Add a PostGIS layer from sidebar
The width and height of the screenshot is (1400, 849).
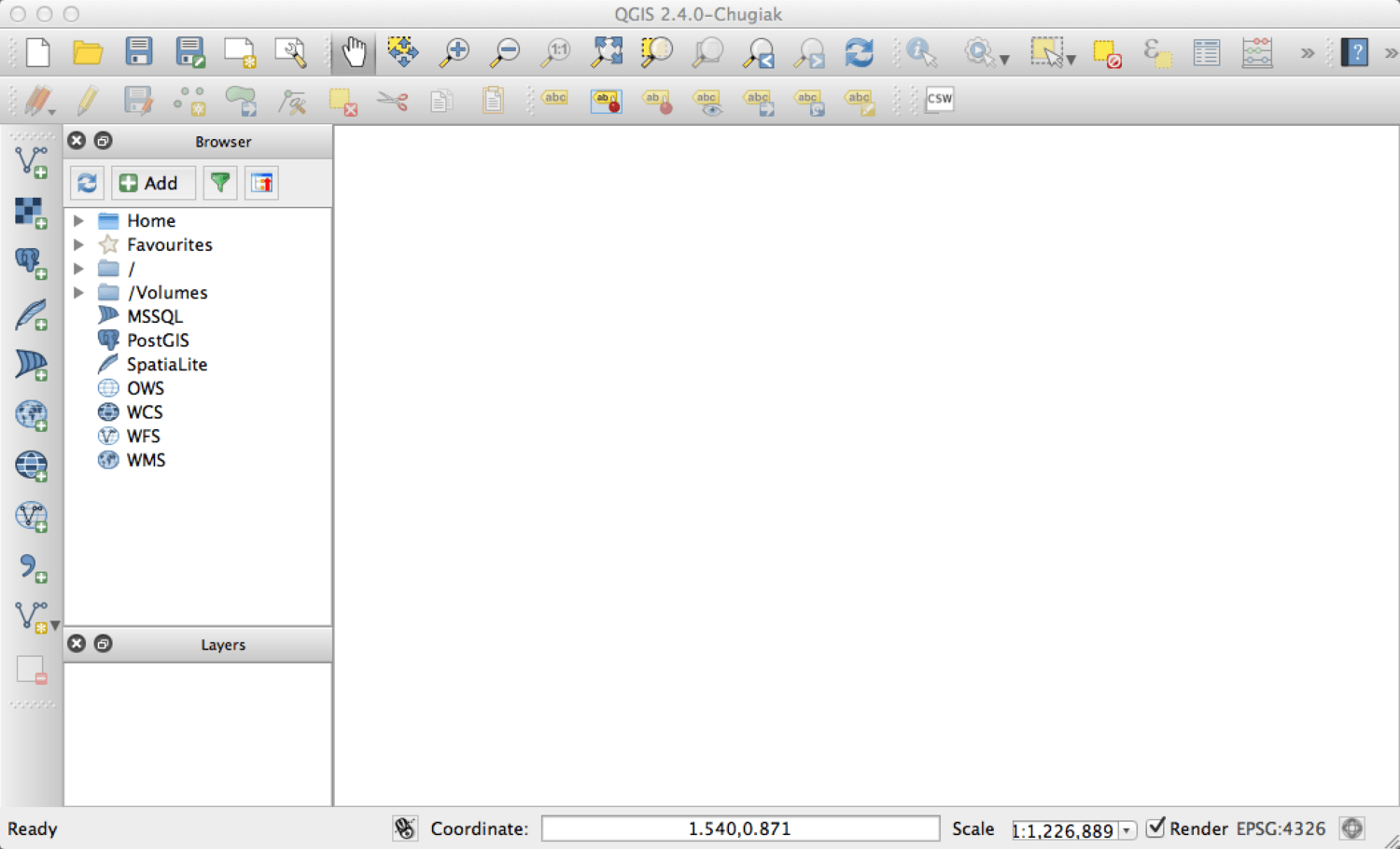tap(32, 263)
